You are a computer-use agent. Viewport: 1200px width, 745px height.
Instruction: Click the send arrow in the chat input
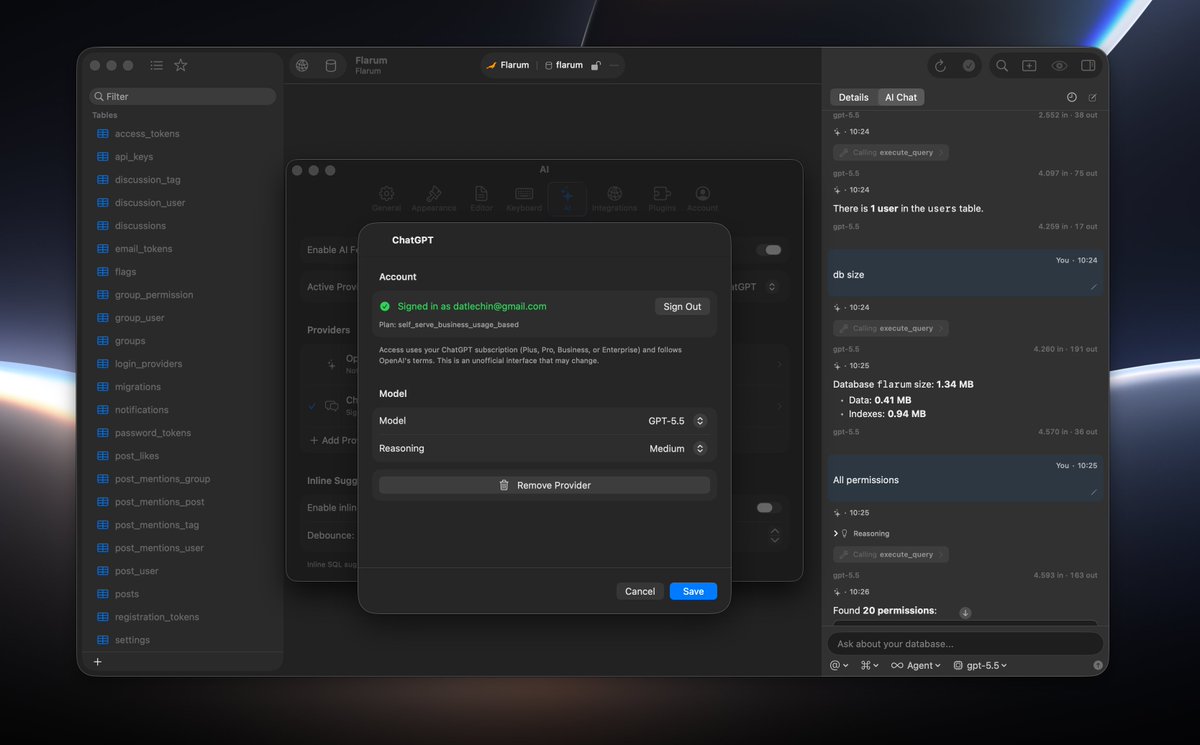tap(1098, 665)
